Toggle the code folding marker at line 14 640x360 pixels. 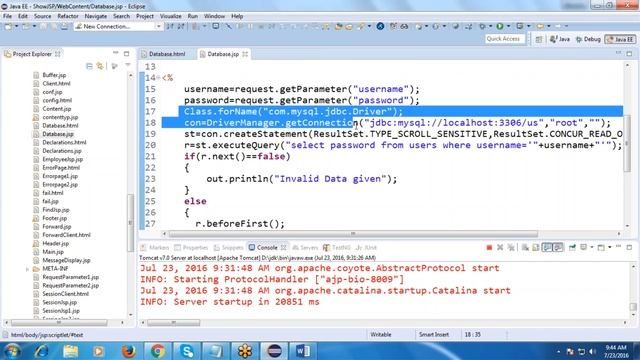pos(158,78)
